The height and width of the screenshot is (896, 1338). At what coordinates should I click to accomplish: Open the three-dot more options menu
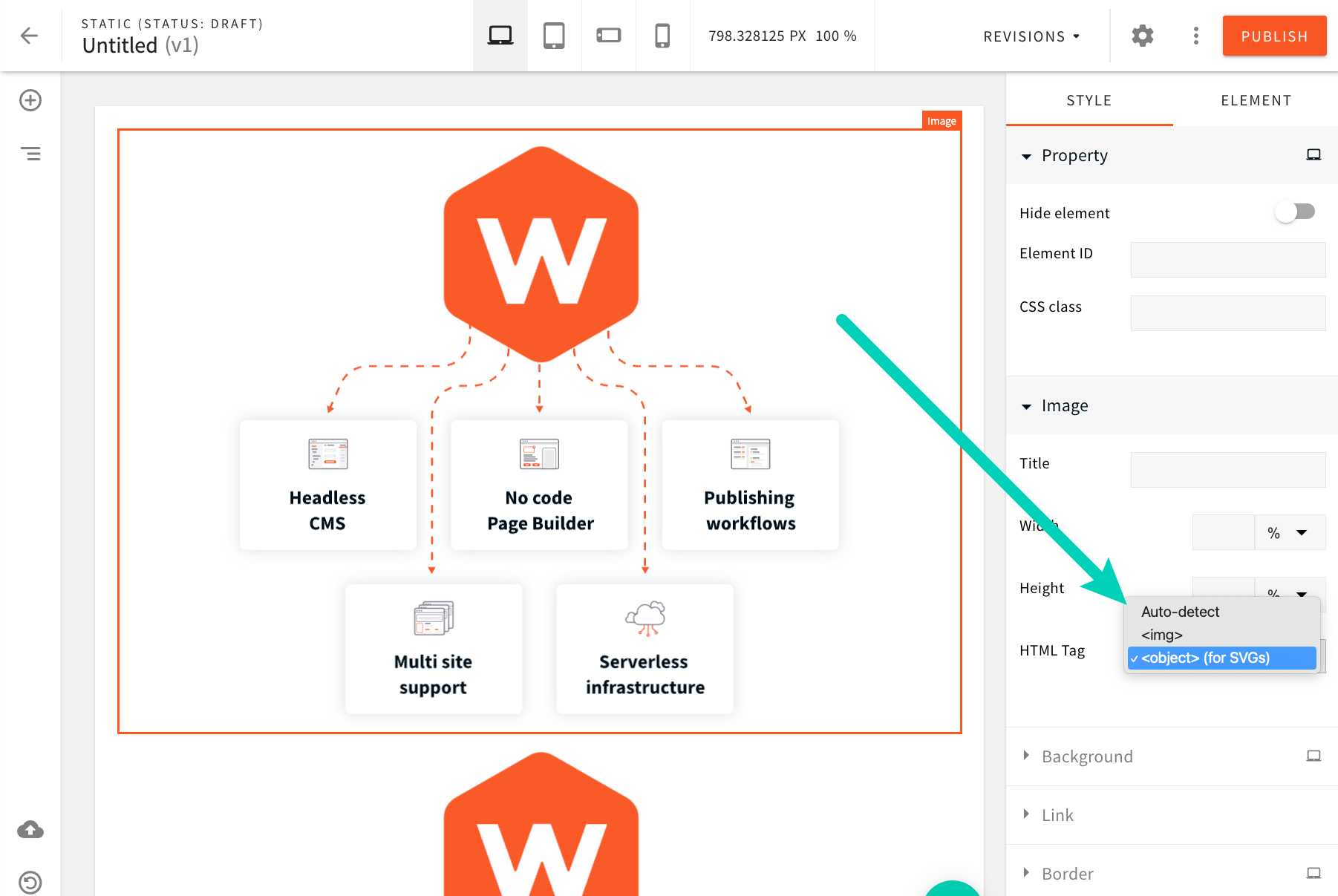[x=1195, y=36]
